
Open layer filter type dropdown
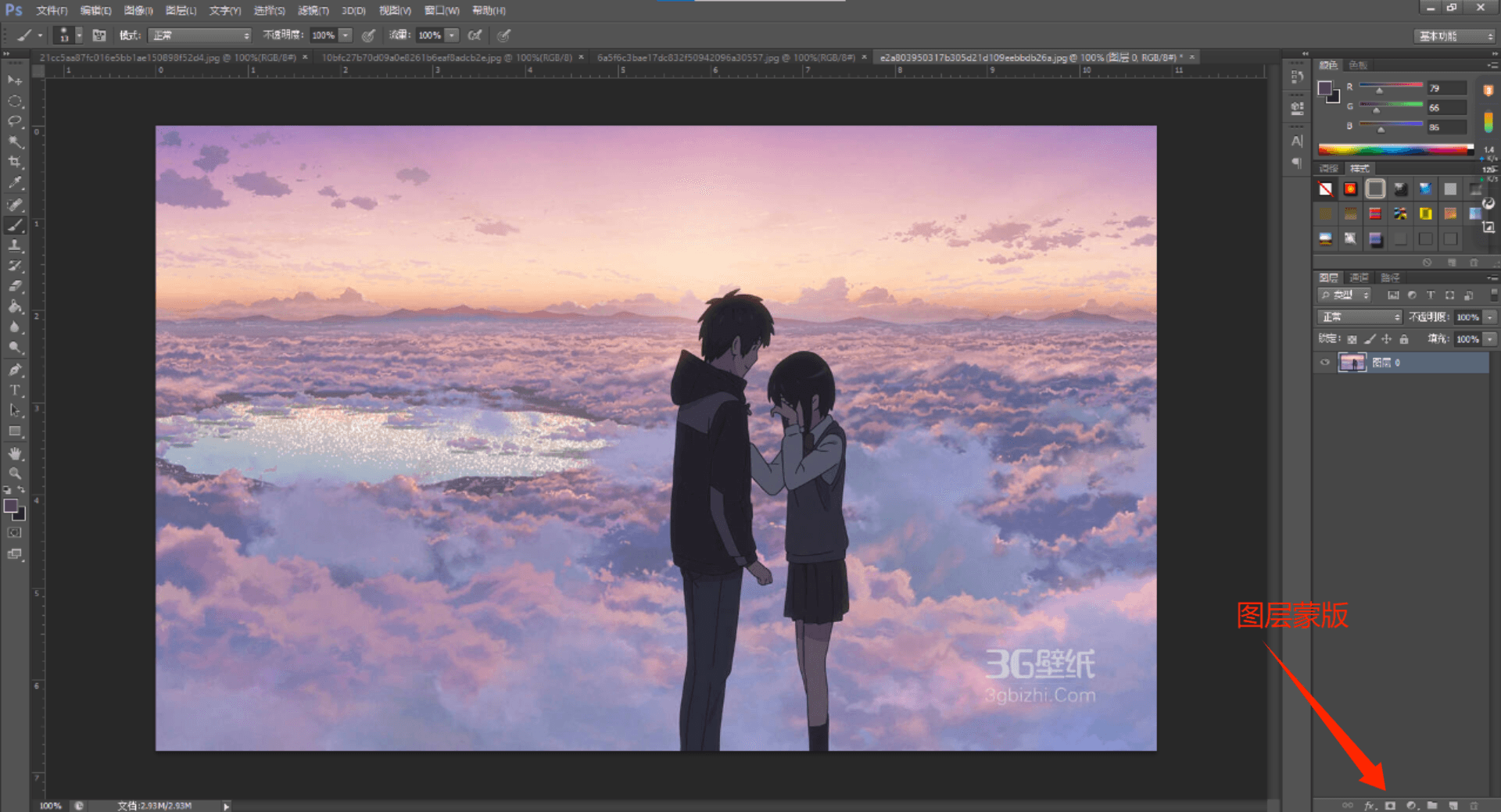coord(1345,295)
